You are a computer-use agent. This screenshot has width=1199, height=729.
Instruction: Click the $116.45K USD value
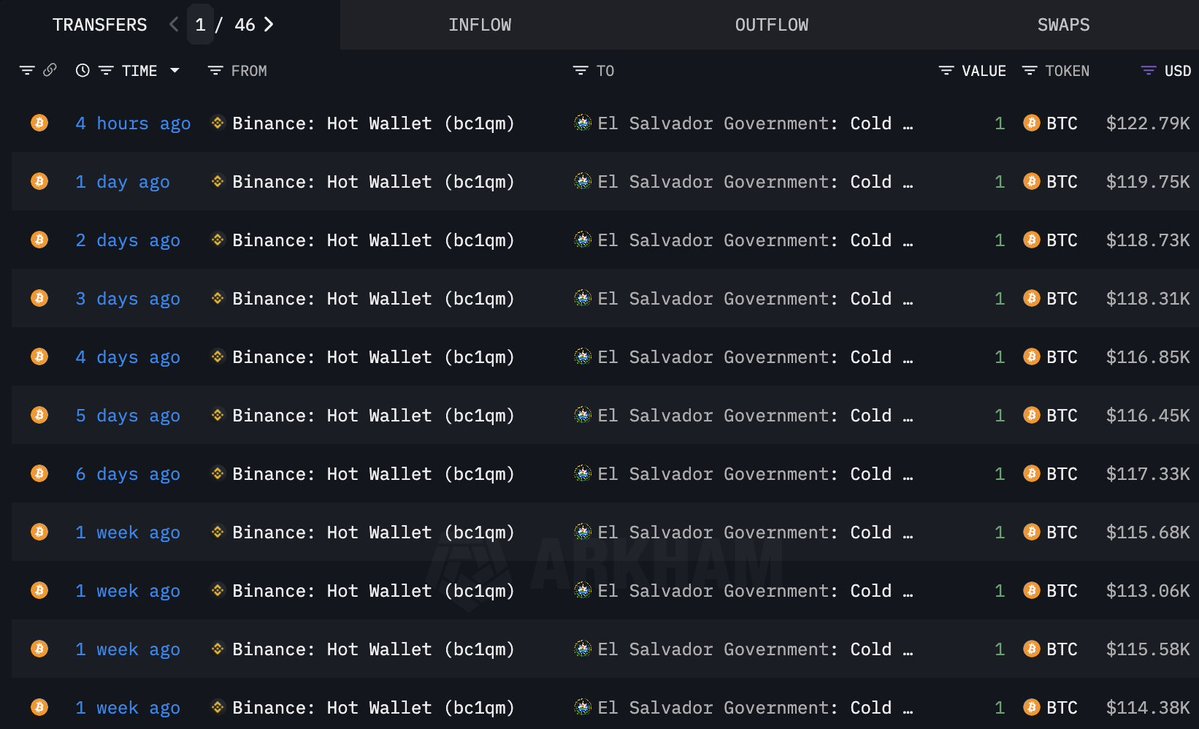click(1148, 415)
